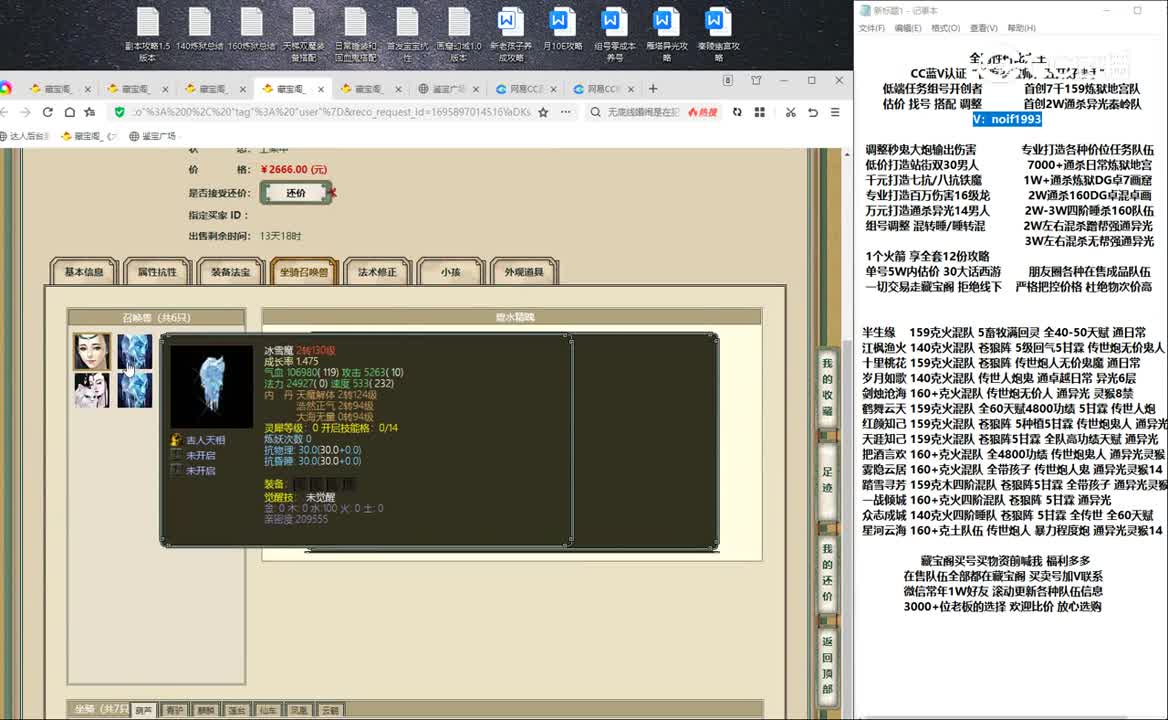Select the 法术修正 tab
The height and width of the screenshot is (720, 1168).
[x=377, y=272]
